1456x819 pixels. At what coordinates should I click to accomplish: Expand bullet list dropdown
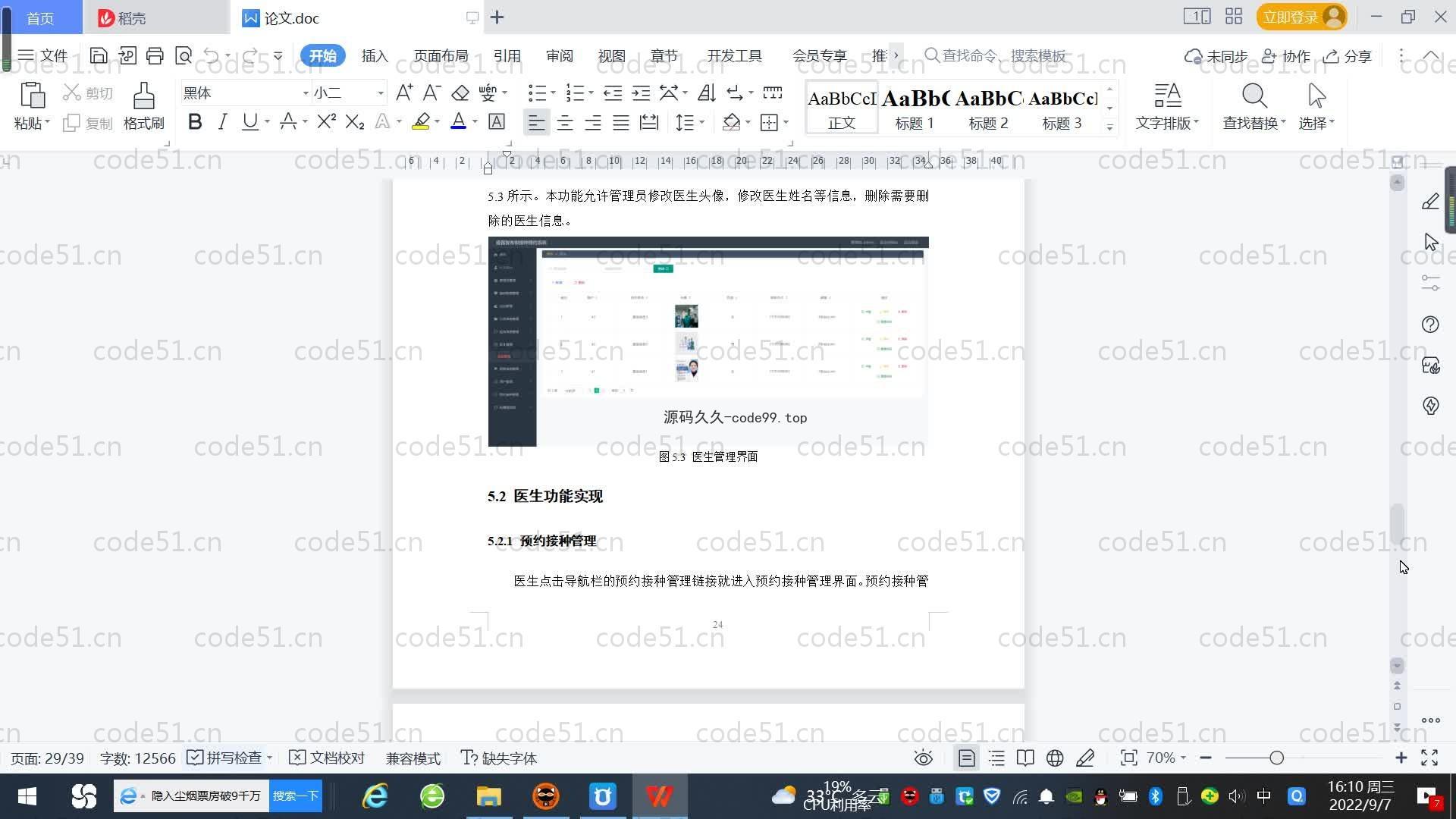(x=553, y=93)
